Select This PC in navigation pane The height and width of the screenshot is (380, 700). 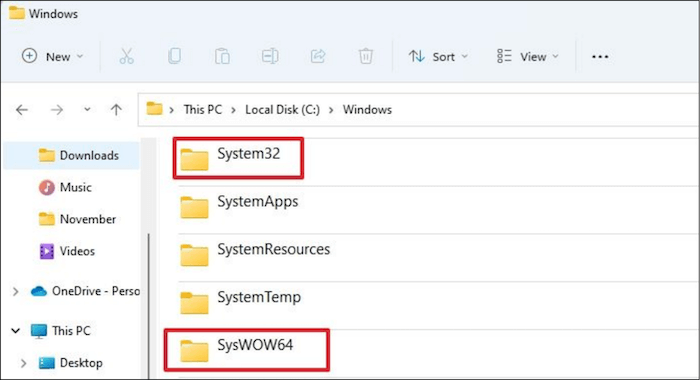[x=61, y=331]
